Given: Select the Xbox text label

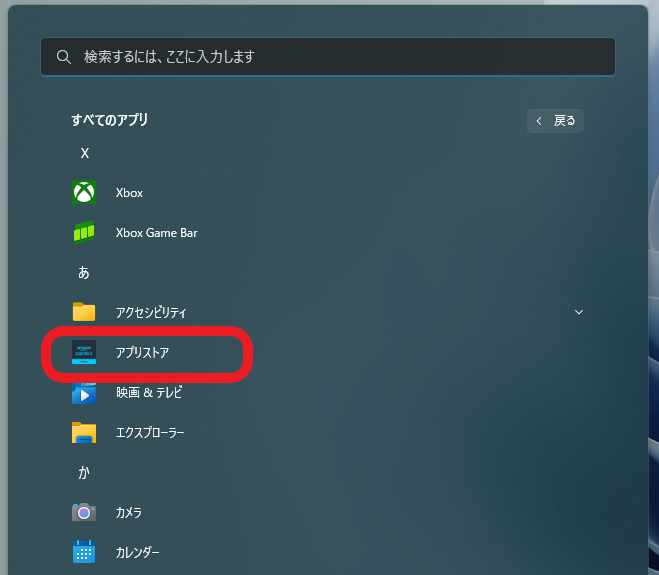Looking at the screenshot, I should click(x=129, y=193).
